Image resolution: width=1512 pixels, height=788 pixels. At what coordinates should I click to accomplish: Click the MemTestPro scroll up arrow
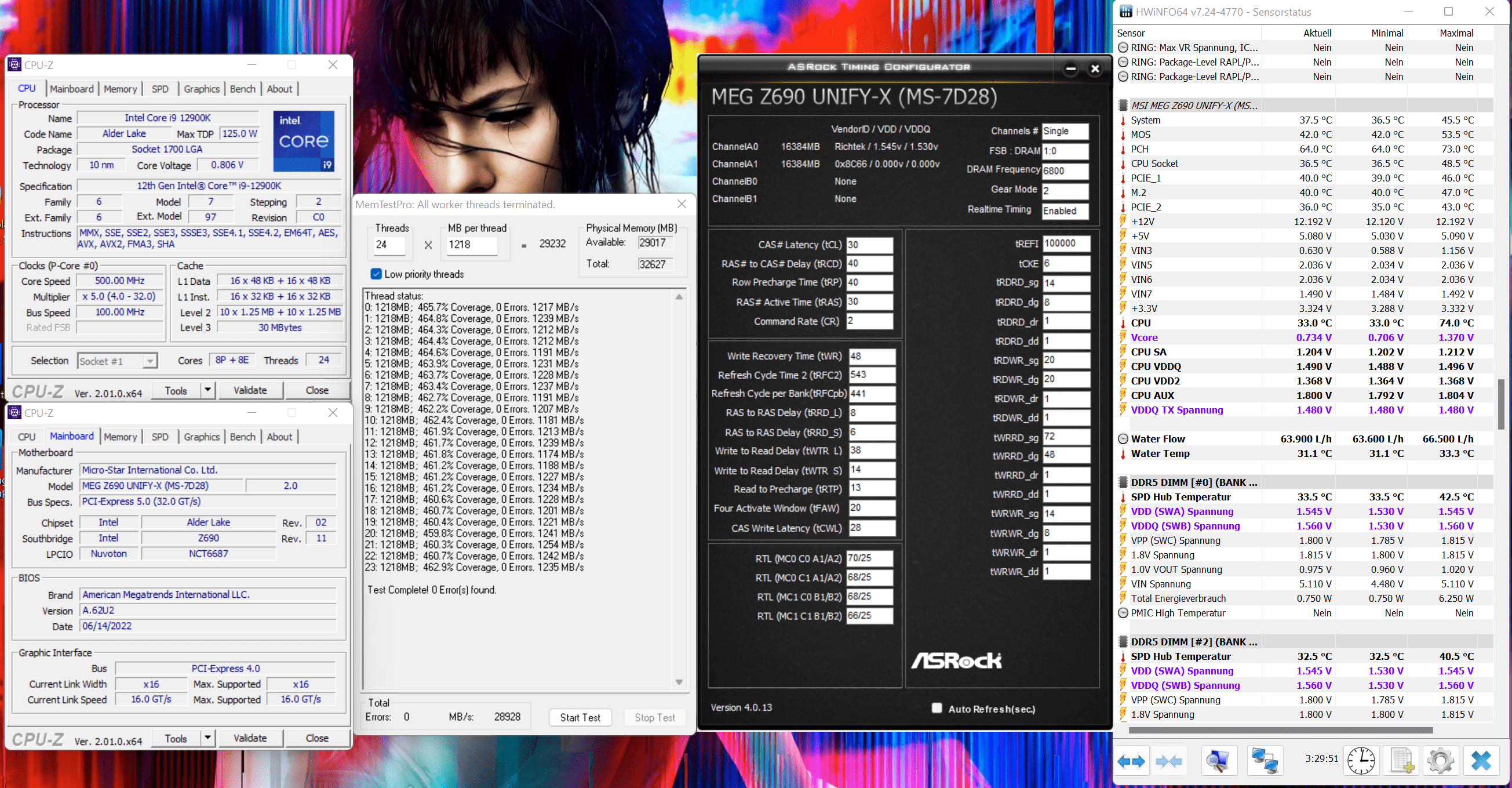coord(679,297)
